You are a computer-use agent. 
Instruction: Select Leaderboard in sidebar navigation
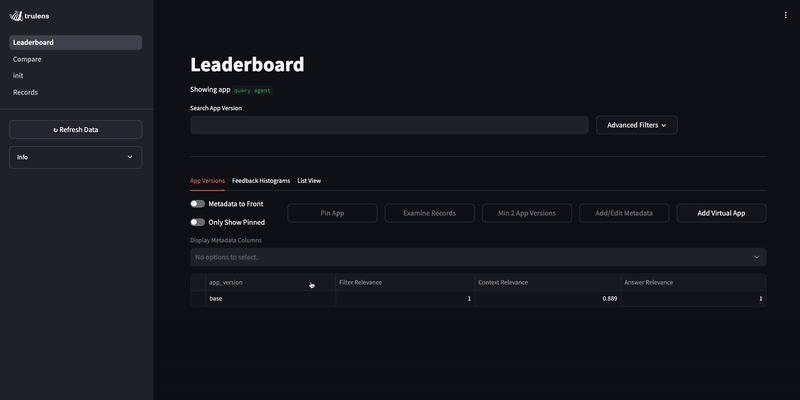[x=33, y=42]
